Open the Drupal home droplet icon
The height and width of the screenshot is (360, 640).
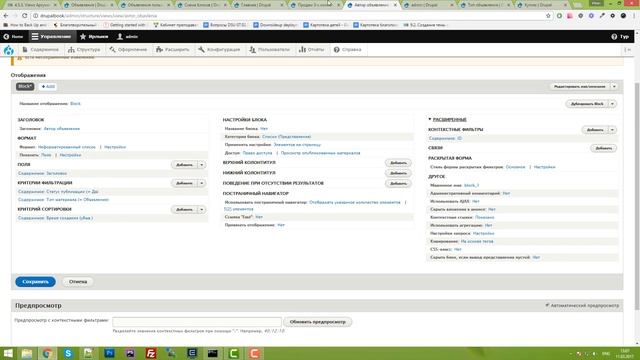tap(9, 50)
